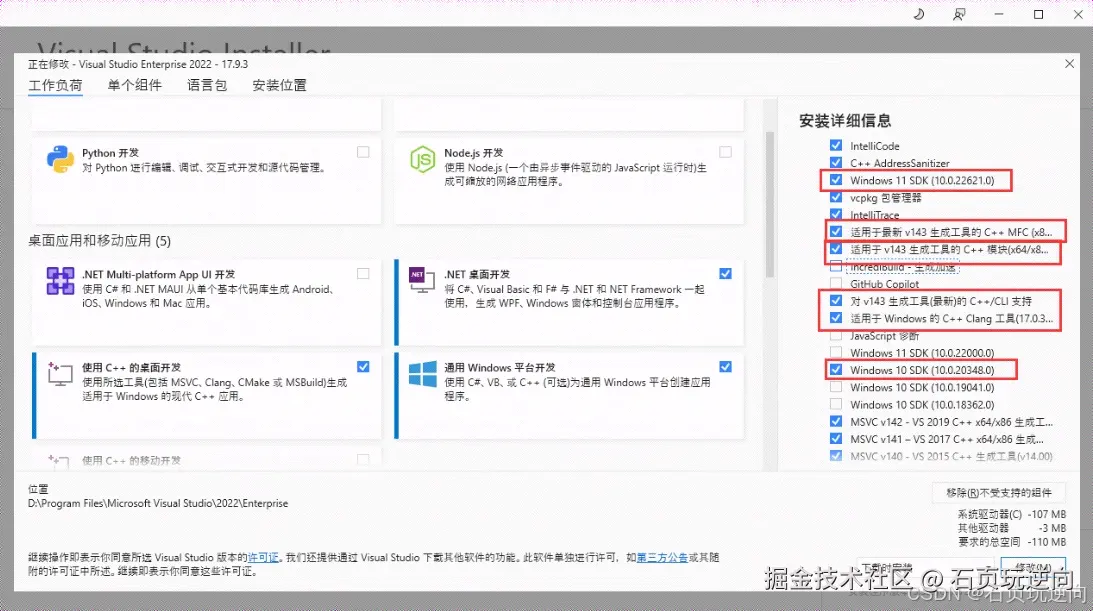Switch to the 单个组件 tab
Viewport: 1093px width, 611px height.
coord(135,85)
